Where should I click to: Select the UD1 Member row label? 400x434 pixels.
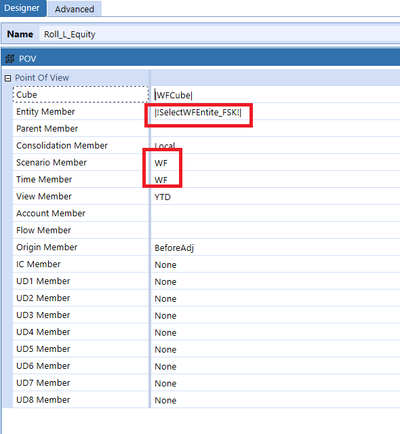(43, 281)
